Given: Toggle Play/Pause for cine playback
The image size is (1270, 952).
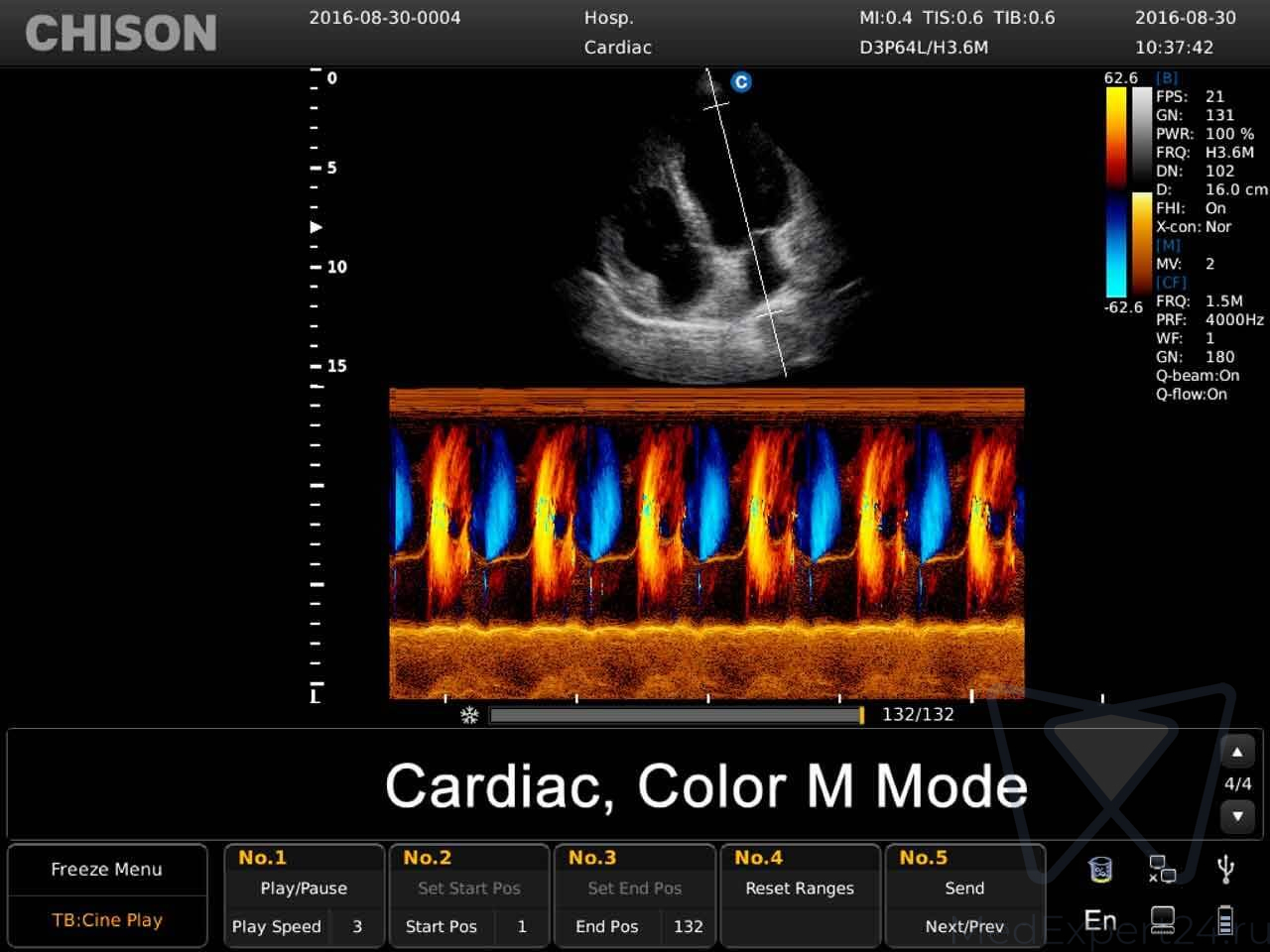Looking at the screenshot, I should [304, 889].
